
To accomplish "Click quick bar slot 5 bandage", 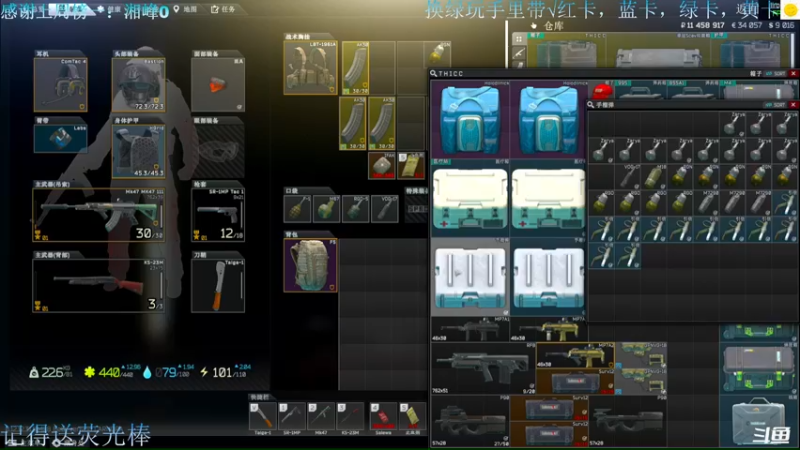I will [x=412, y=416].
